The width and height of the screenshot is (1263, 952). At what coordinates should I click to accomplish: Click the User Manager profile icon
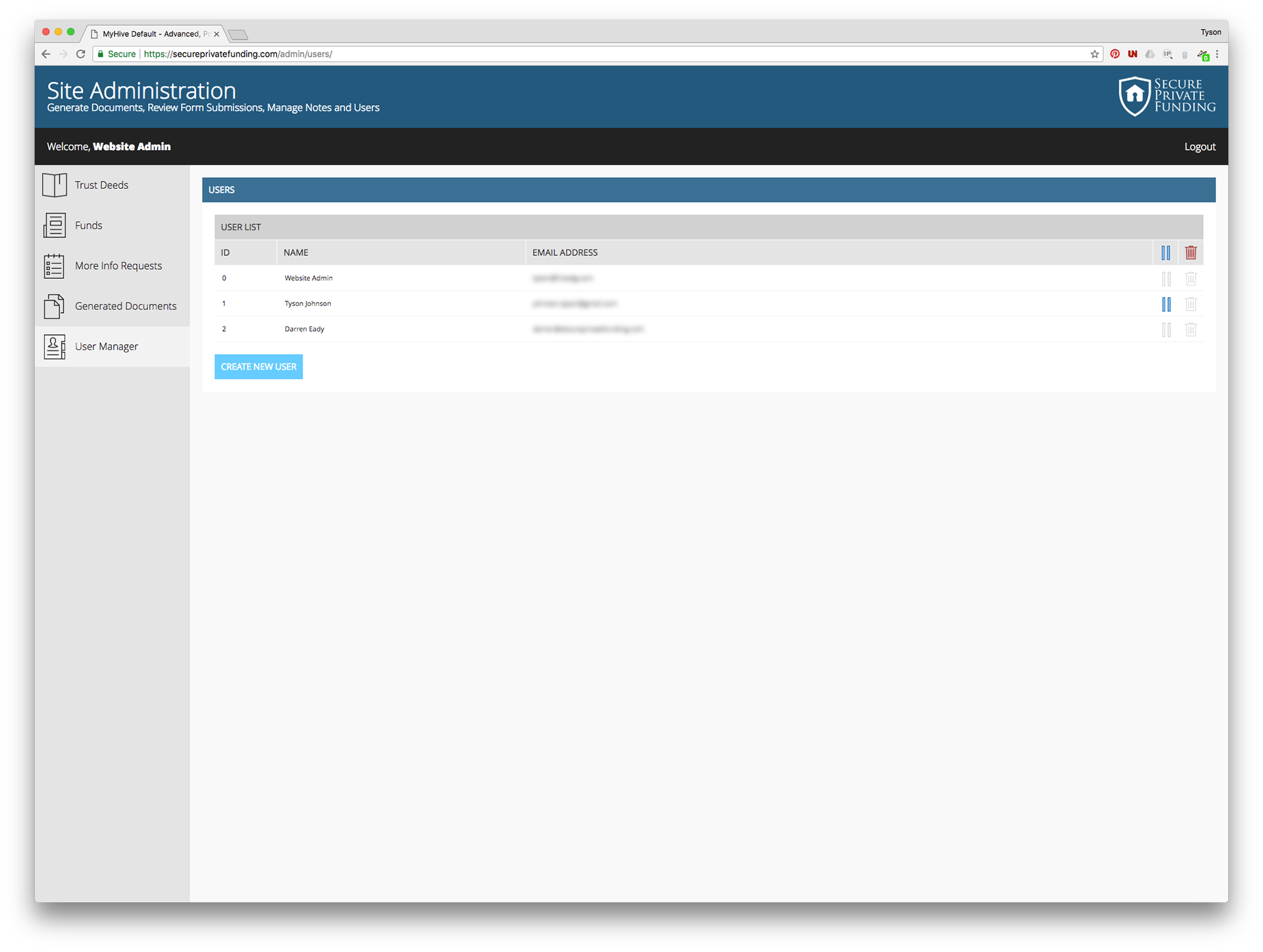54,347
